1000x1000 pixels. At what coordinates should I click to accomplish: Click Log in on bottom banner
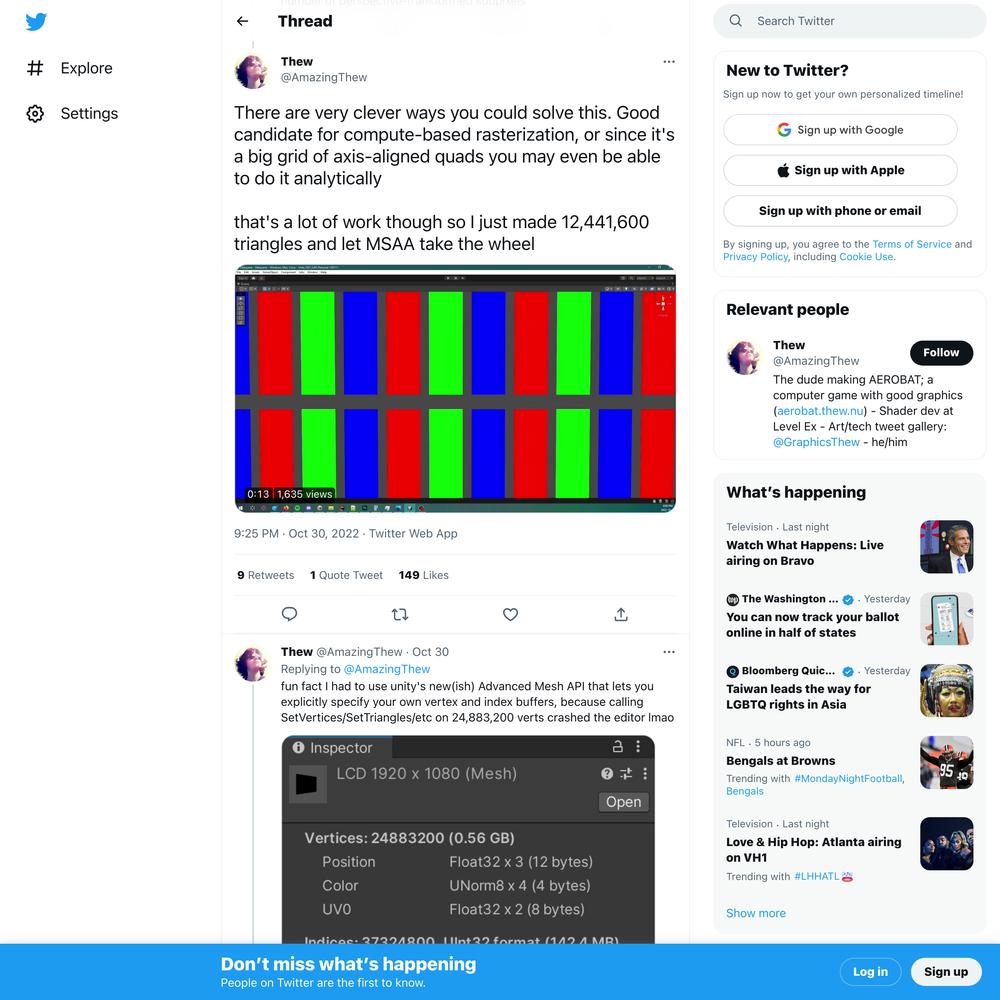point(870,972)
